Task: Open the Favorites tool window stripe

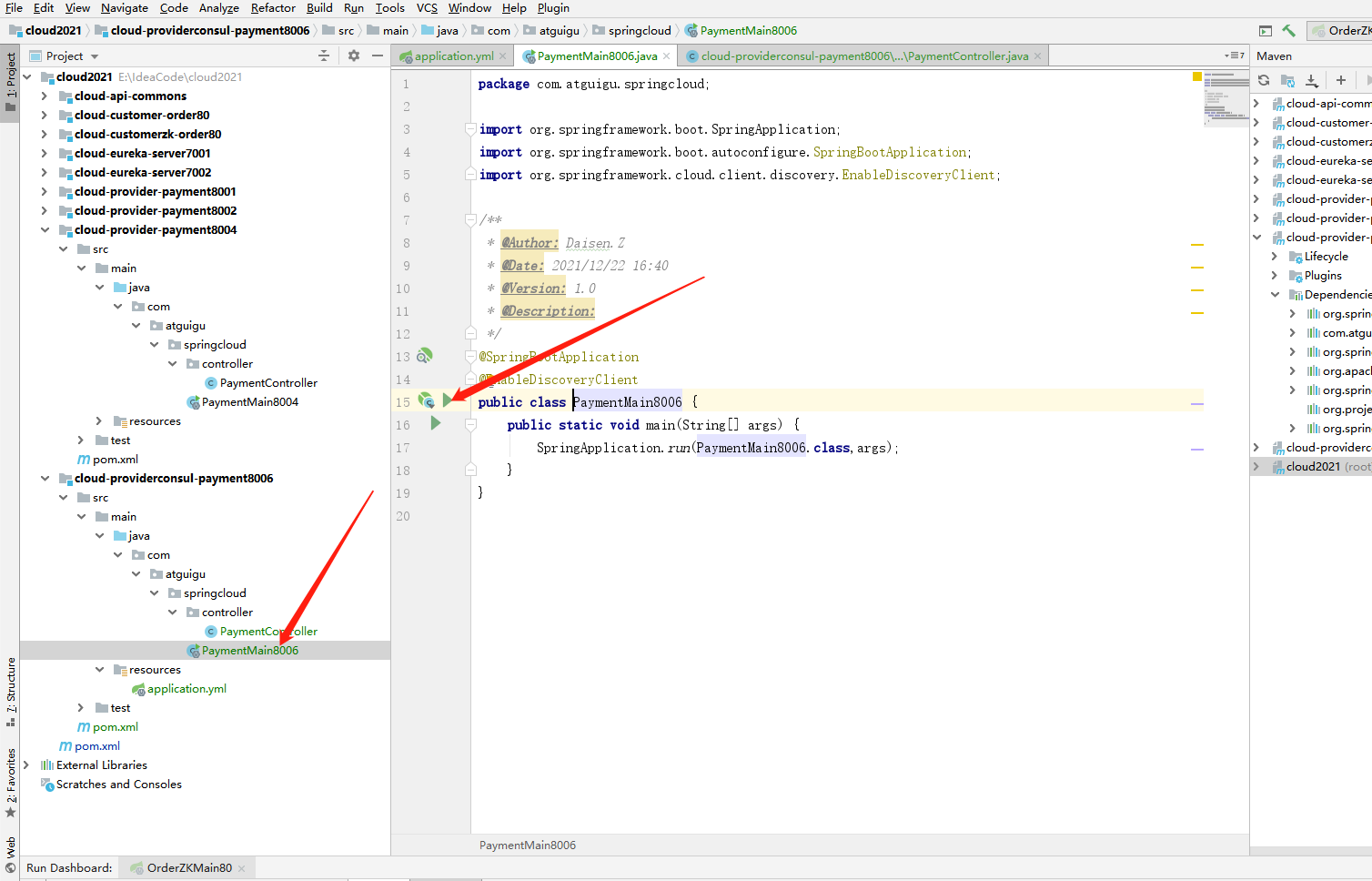Action: tap(10, 783)
